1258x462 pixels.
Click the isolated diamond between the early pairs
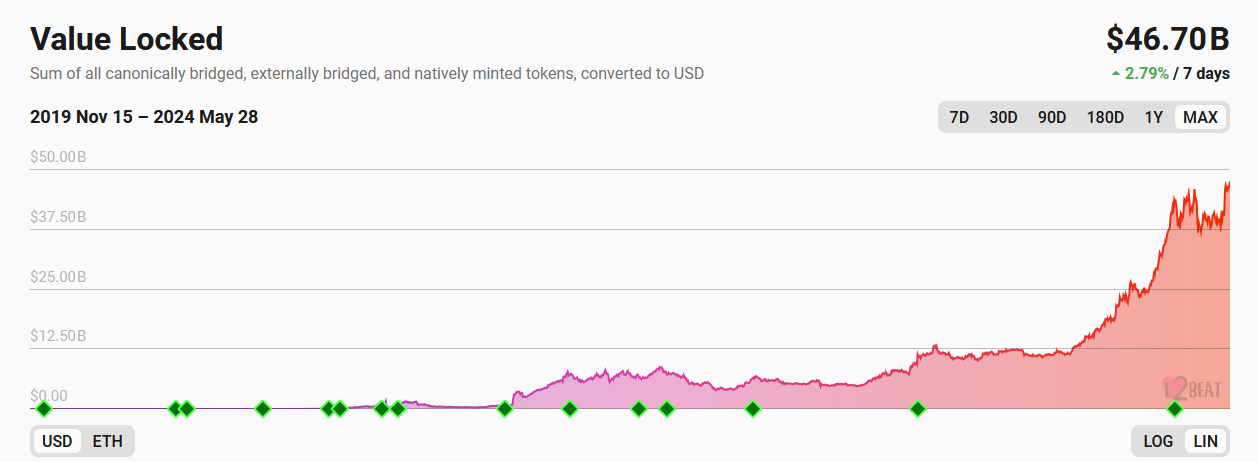tap(263, 408)
